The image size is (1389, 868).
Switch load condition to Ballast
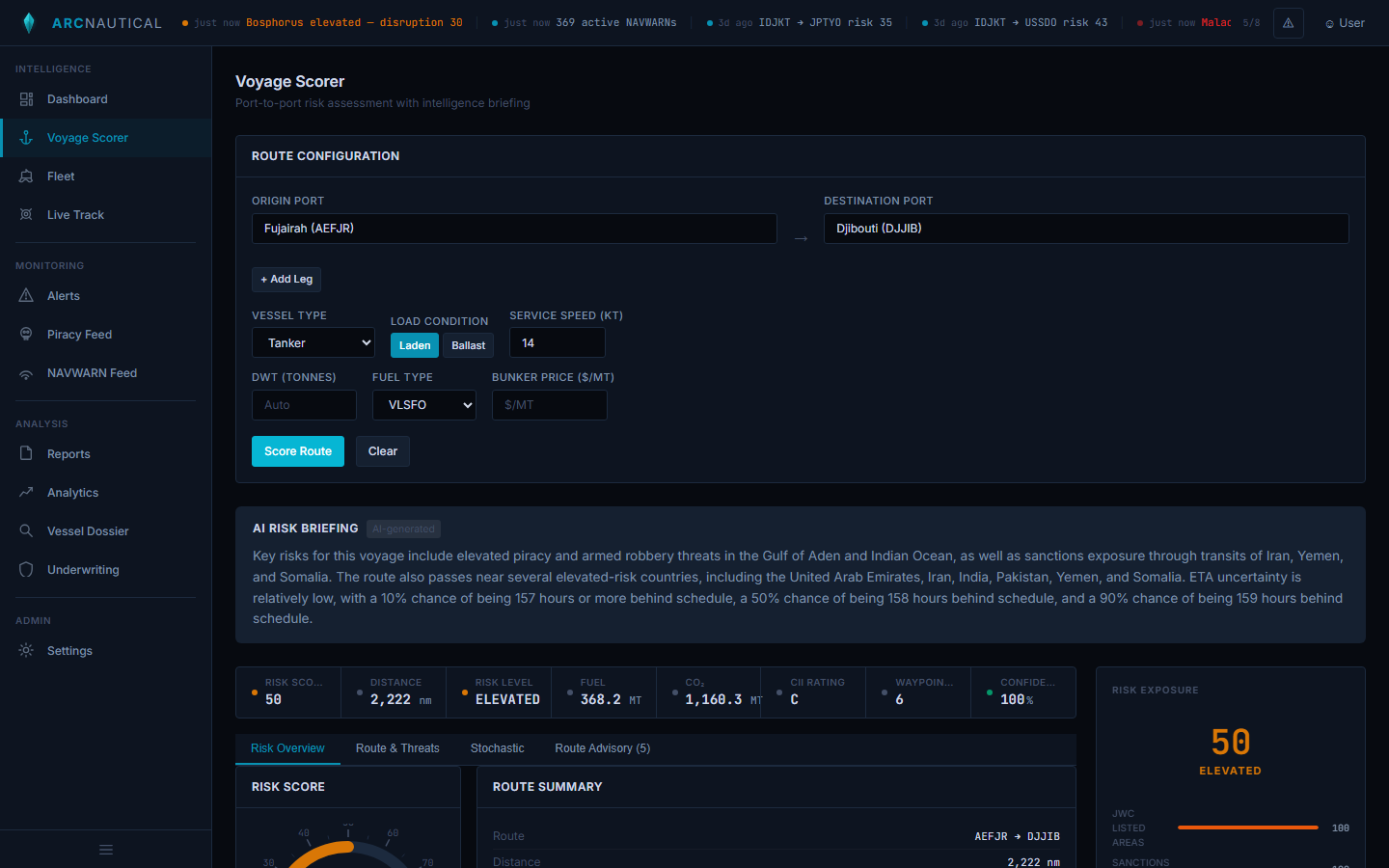coord(468,345)
